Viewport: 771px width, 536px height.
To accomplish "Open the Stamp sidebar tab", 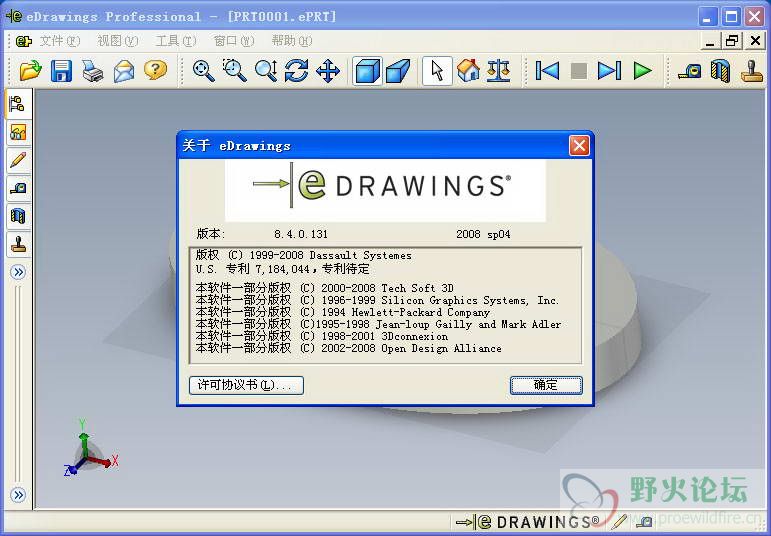I will tap(18, 244).
